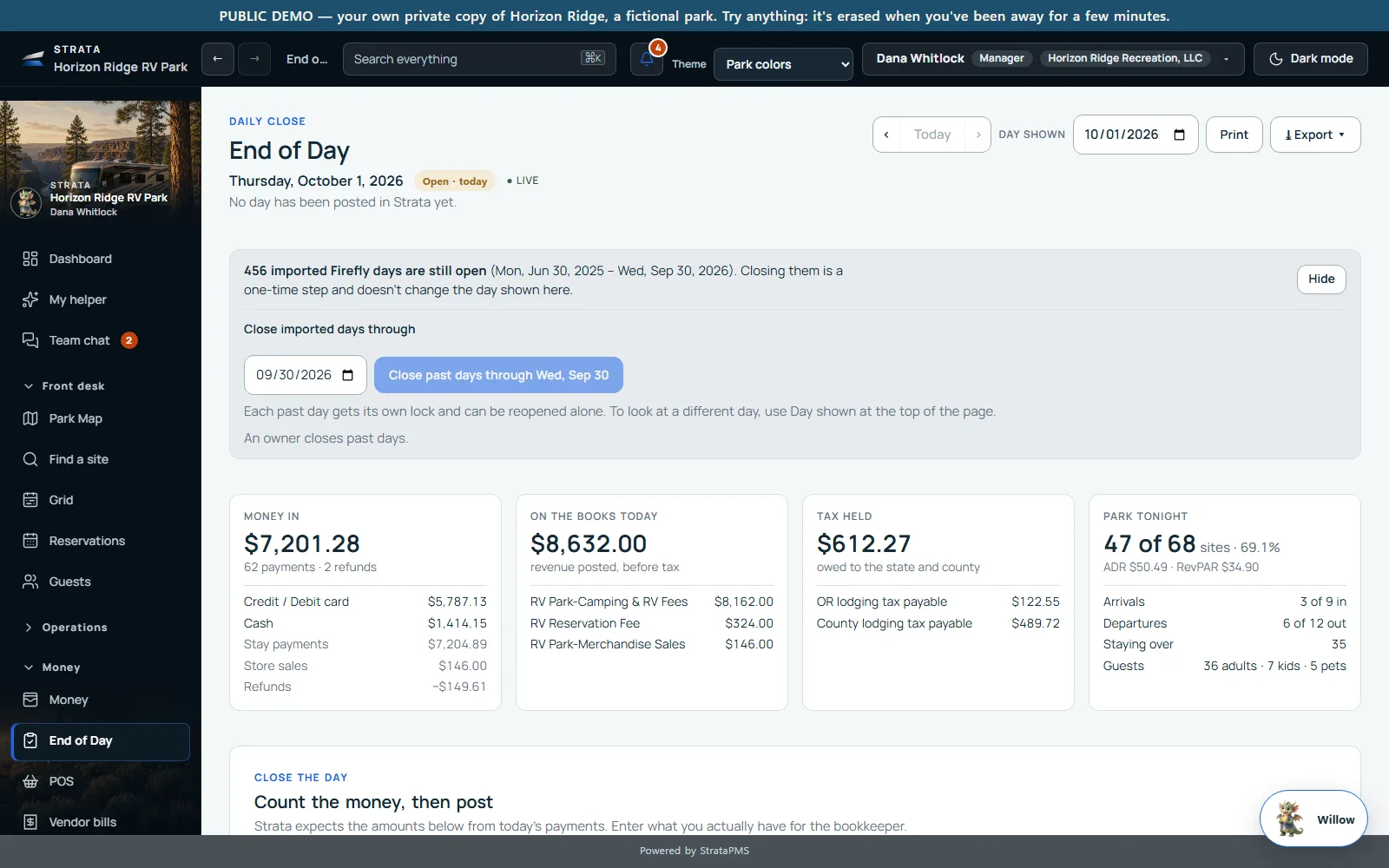Click the Day shown date field 10/01/2026
The image size is (1389, 868).
pyautogui.click(x=1136, y=135)
